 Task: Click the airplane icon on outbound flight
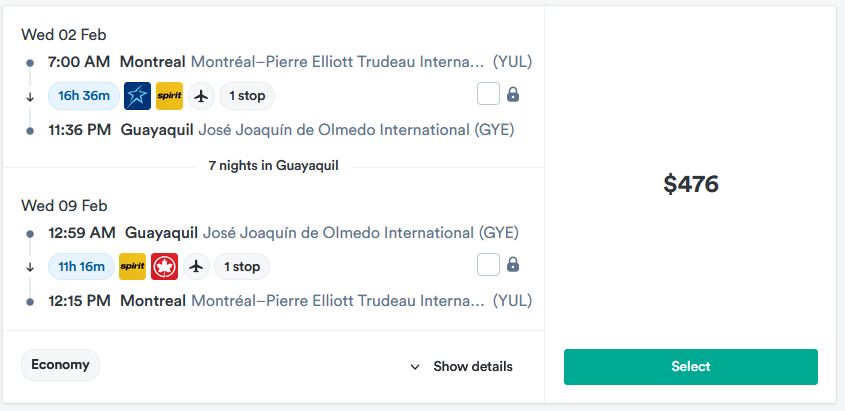click(x=201, y=96)
